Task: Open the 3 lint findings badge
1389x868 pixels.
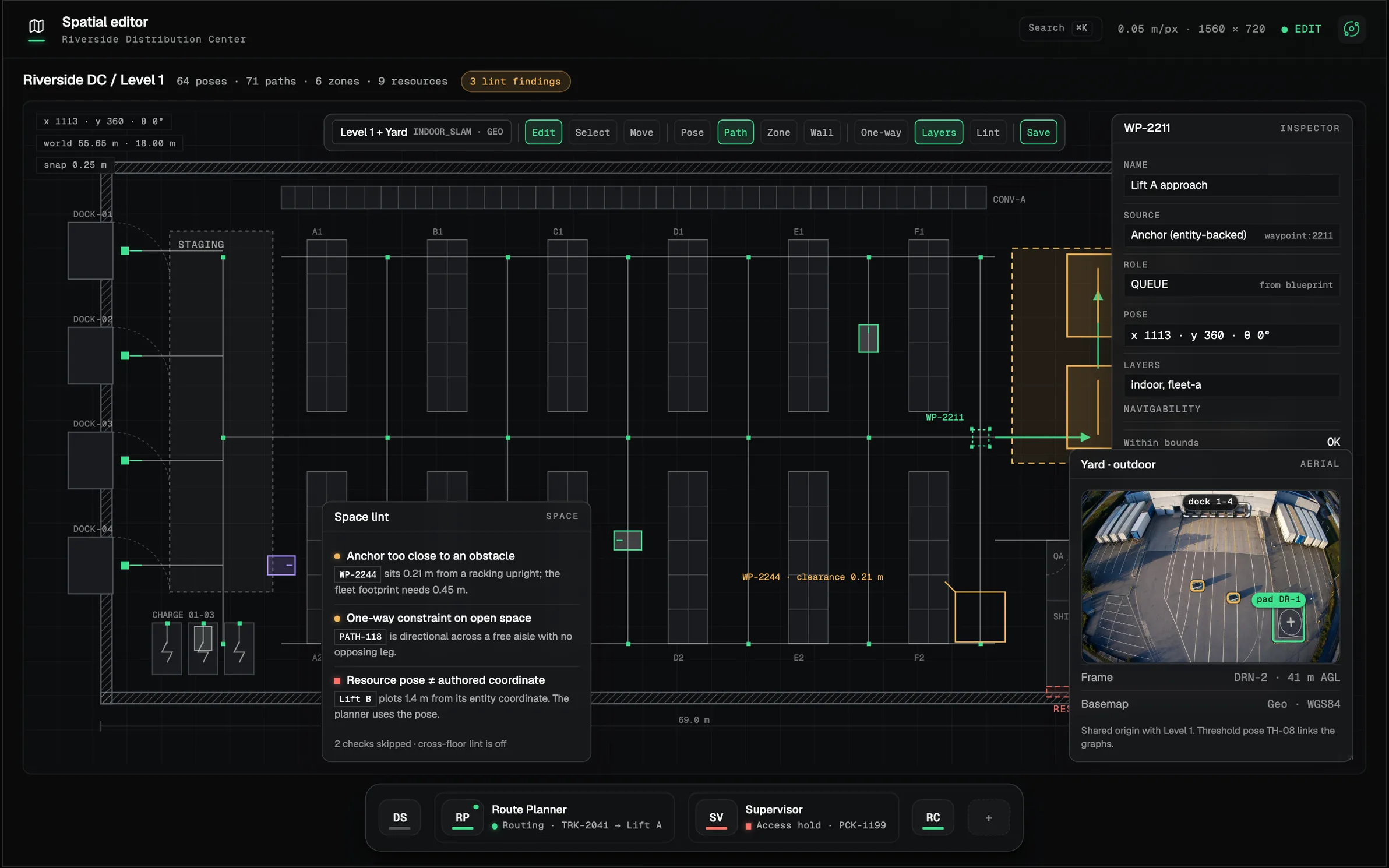Action: click(x=515, y=82)
